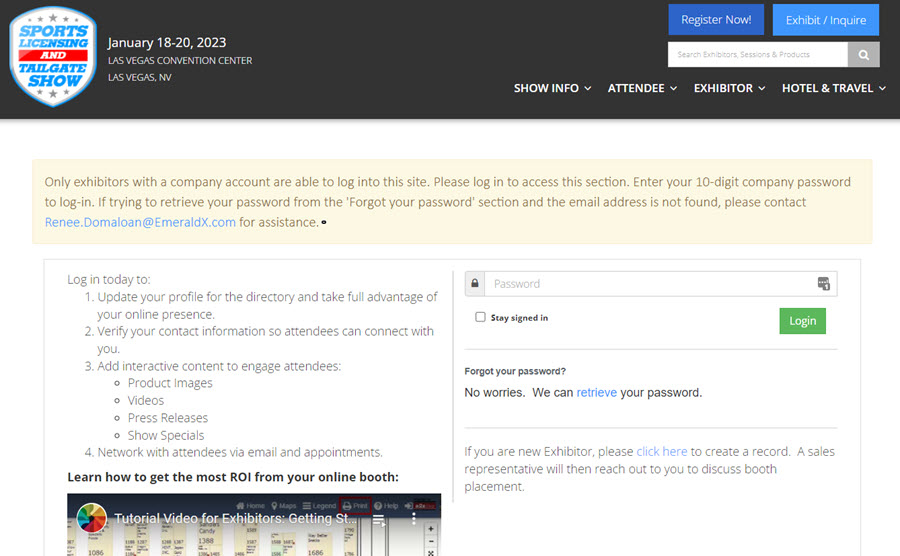Click the Exhibit / Inquire button
This screenshot has width=900, height=556.
pos(825,20)
